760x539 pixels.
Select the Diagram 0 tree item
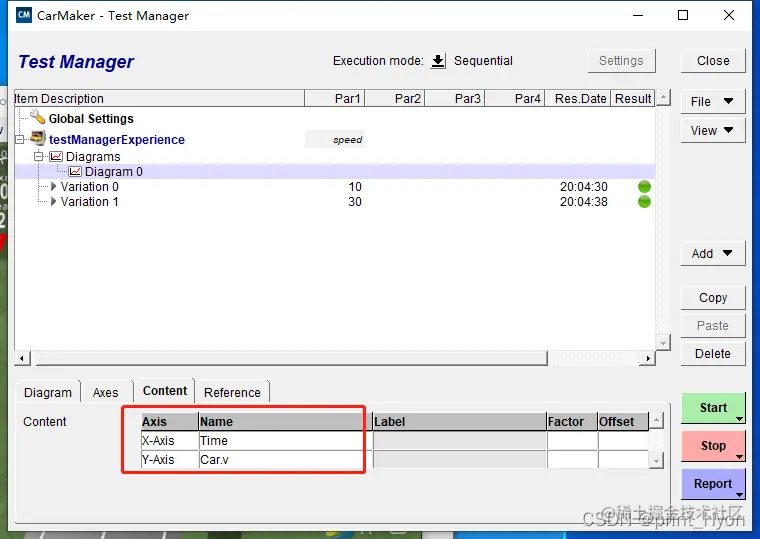click(113, 172)
